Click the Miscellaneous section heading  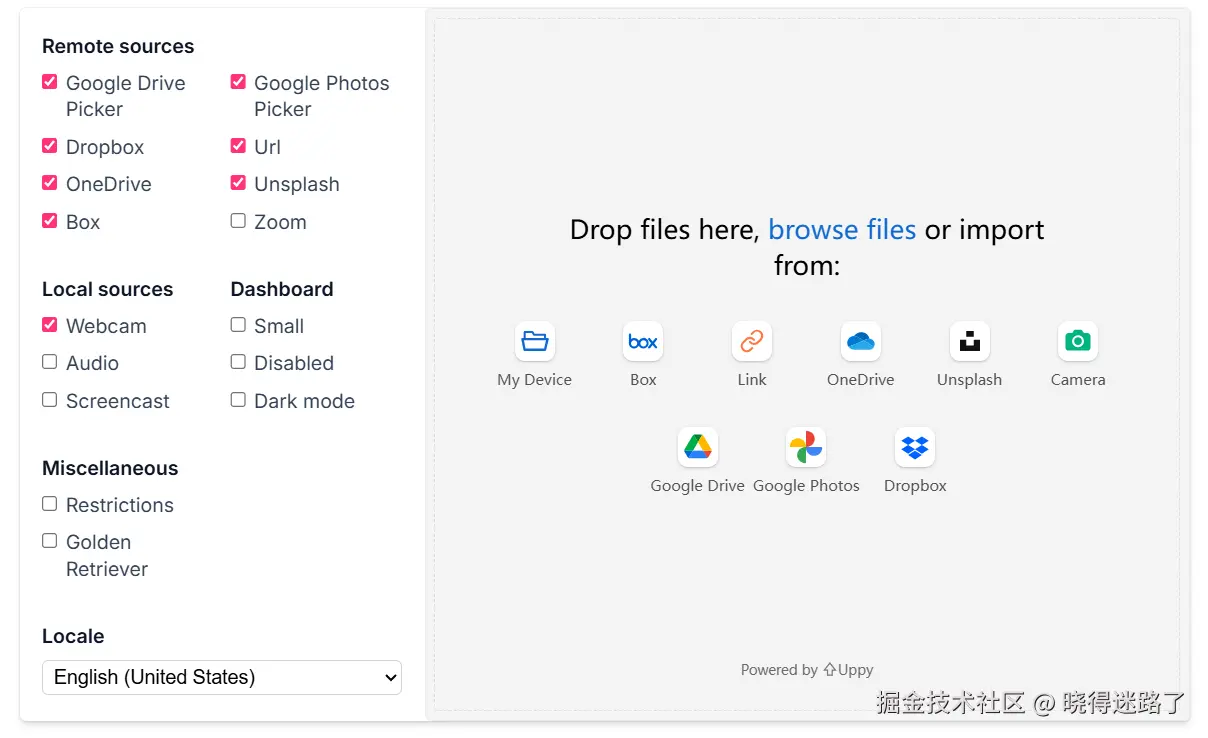tap(110, 468)
